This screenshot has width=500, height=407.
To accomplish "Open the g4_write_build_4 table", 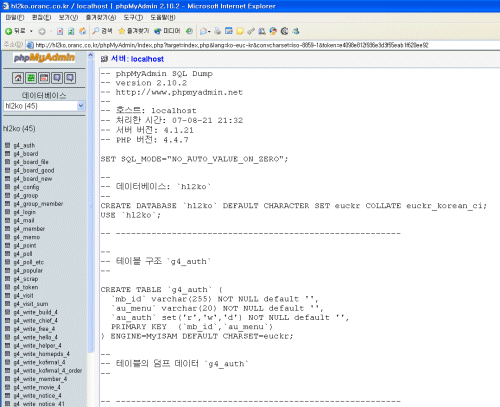I will [x=36, y=312].
